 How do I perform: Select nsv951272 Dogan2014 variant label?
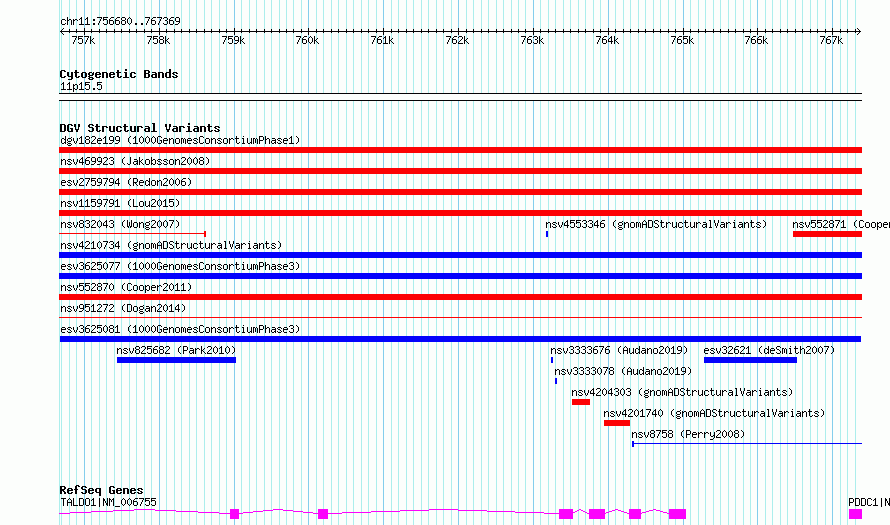[123, 308]
